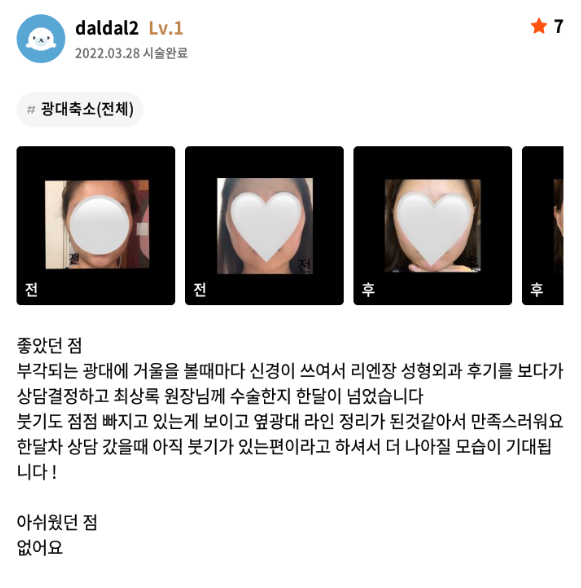This screenshot has width=581, height=588.
Task: Click the rating number 7
Action: pos(558,27)
